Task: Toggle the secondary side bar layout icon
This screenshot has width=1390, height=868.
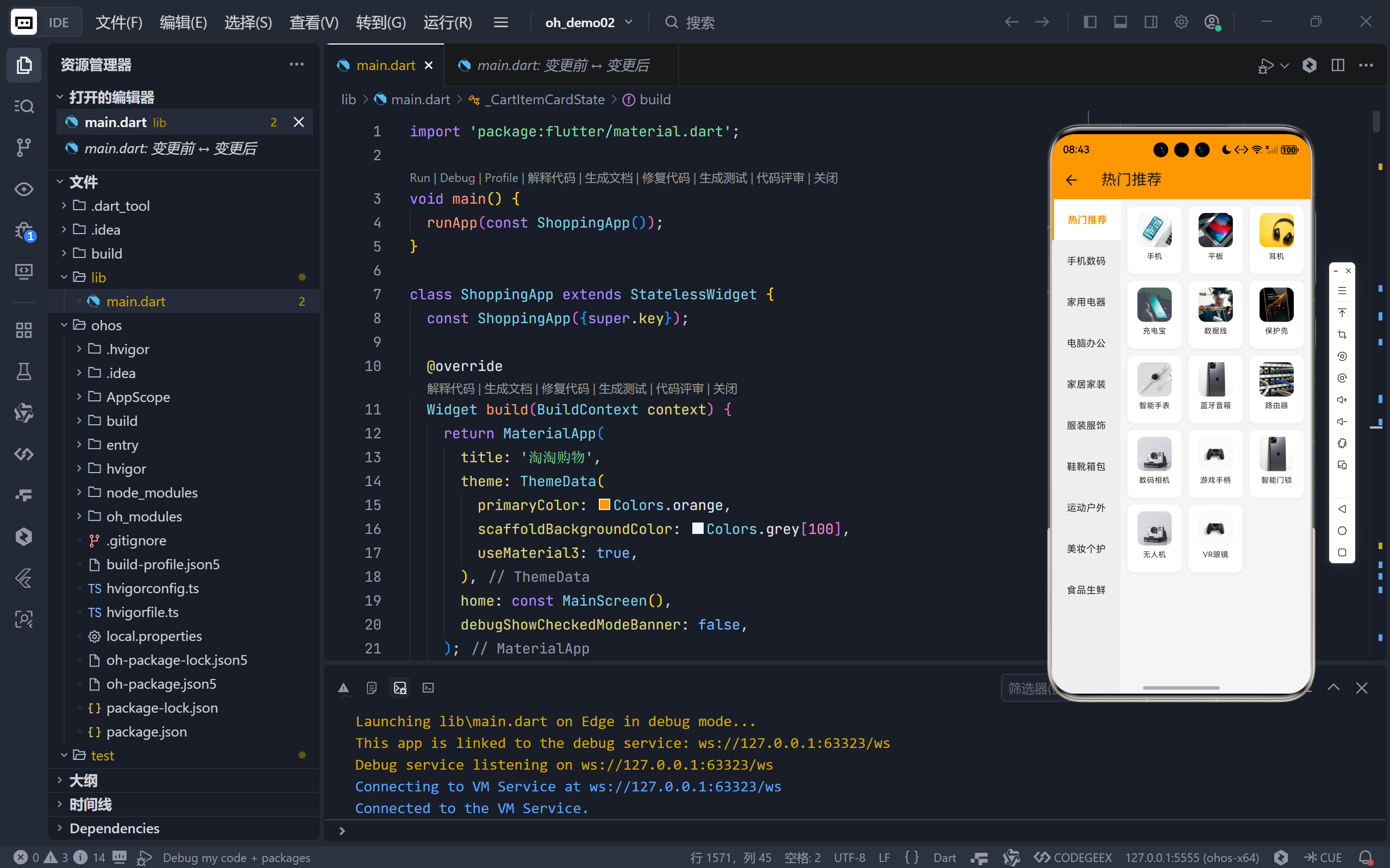Action: 1150,22
